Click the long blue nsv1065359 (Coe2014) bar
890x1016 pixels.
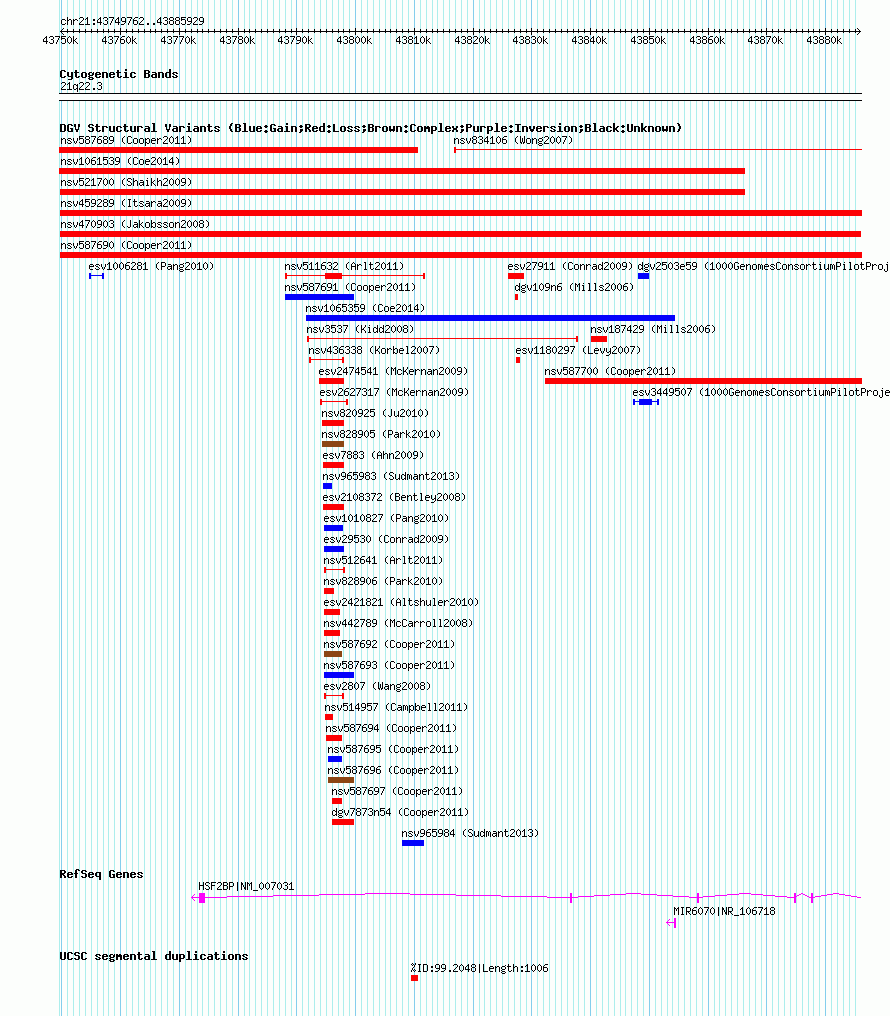click(x=490, y=318)
